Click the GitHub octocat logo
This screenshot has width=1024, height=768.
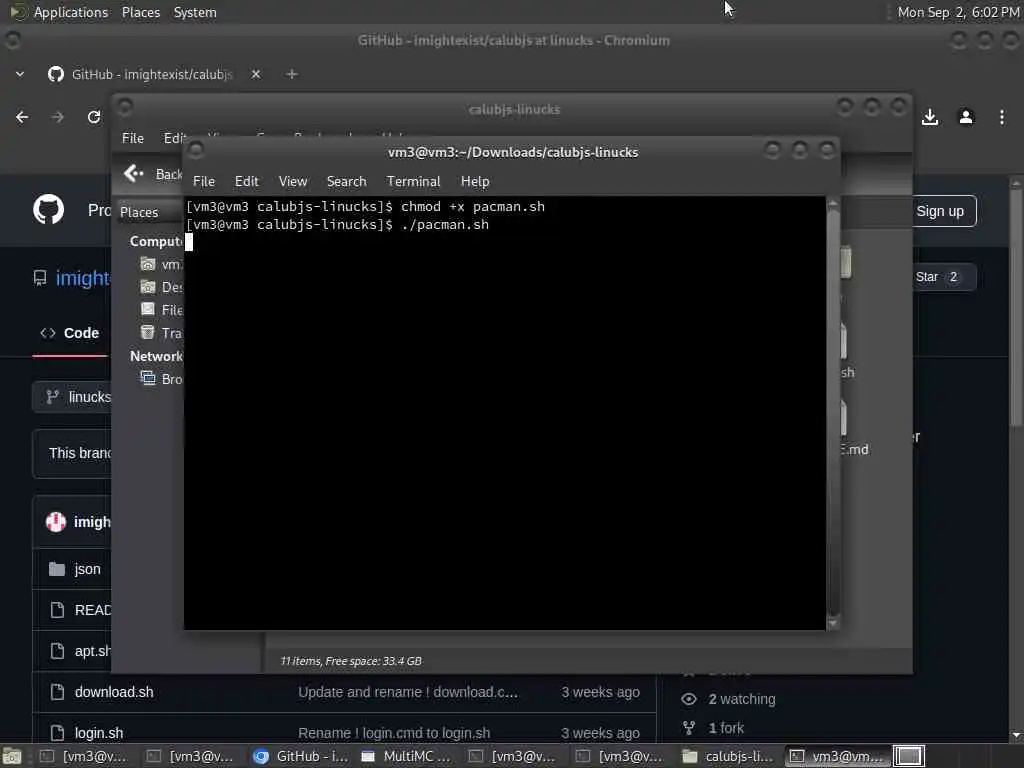tap(48, 210)
